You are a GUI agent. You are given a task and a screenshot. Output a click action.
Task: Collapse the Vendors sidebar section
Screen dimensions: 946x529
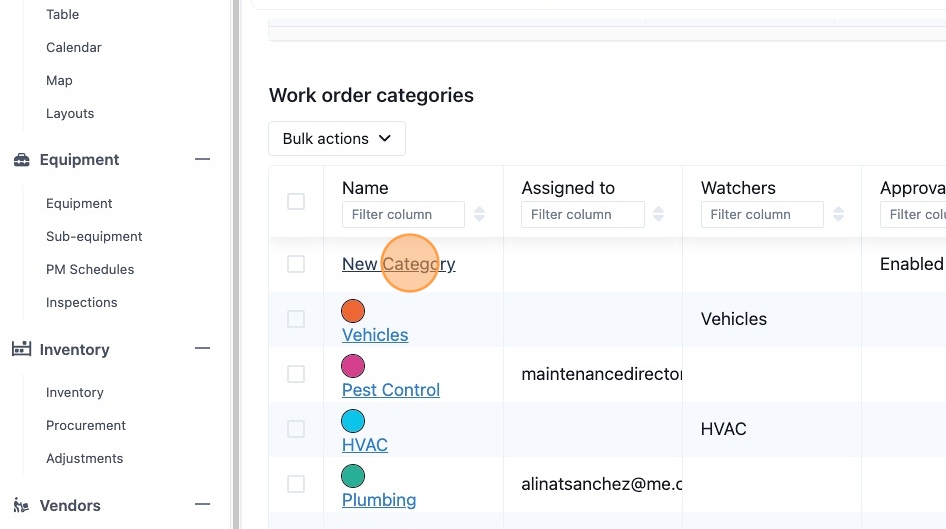(x=203, y=504)
